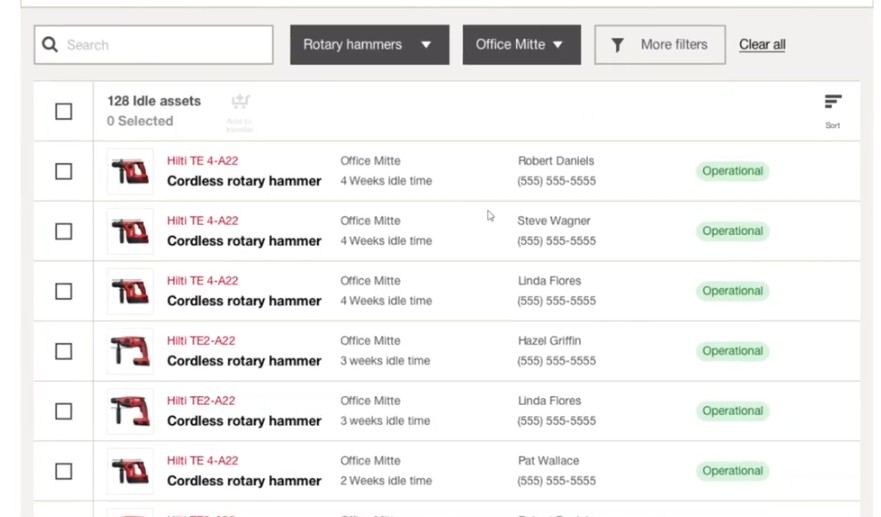
Task: Open Hilti TE2-A22 link in 3 weeks Linda Flores row
Action: (201, 401)
